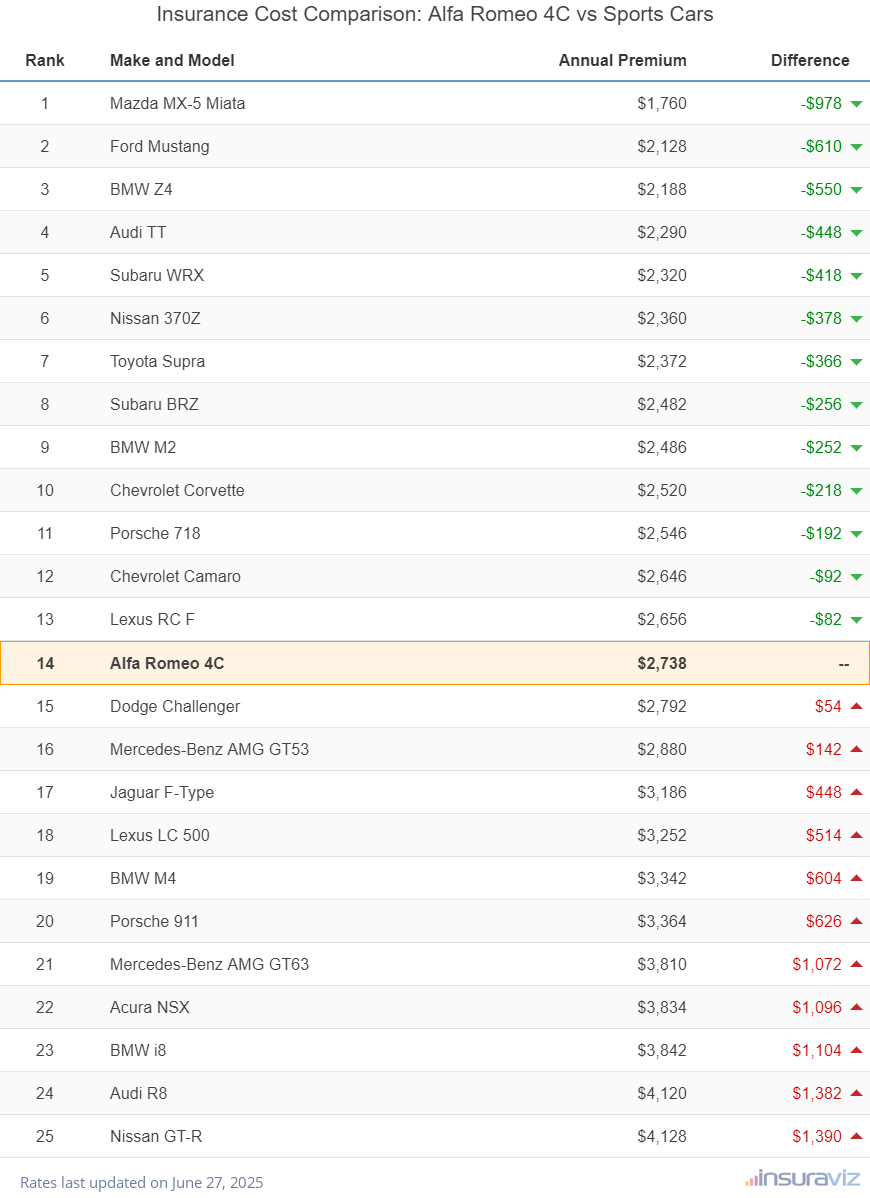The width and height of the screenshot is (870, 1198).
Task: Select the Subaru BRZ model name
Action: coord(154,404)
